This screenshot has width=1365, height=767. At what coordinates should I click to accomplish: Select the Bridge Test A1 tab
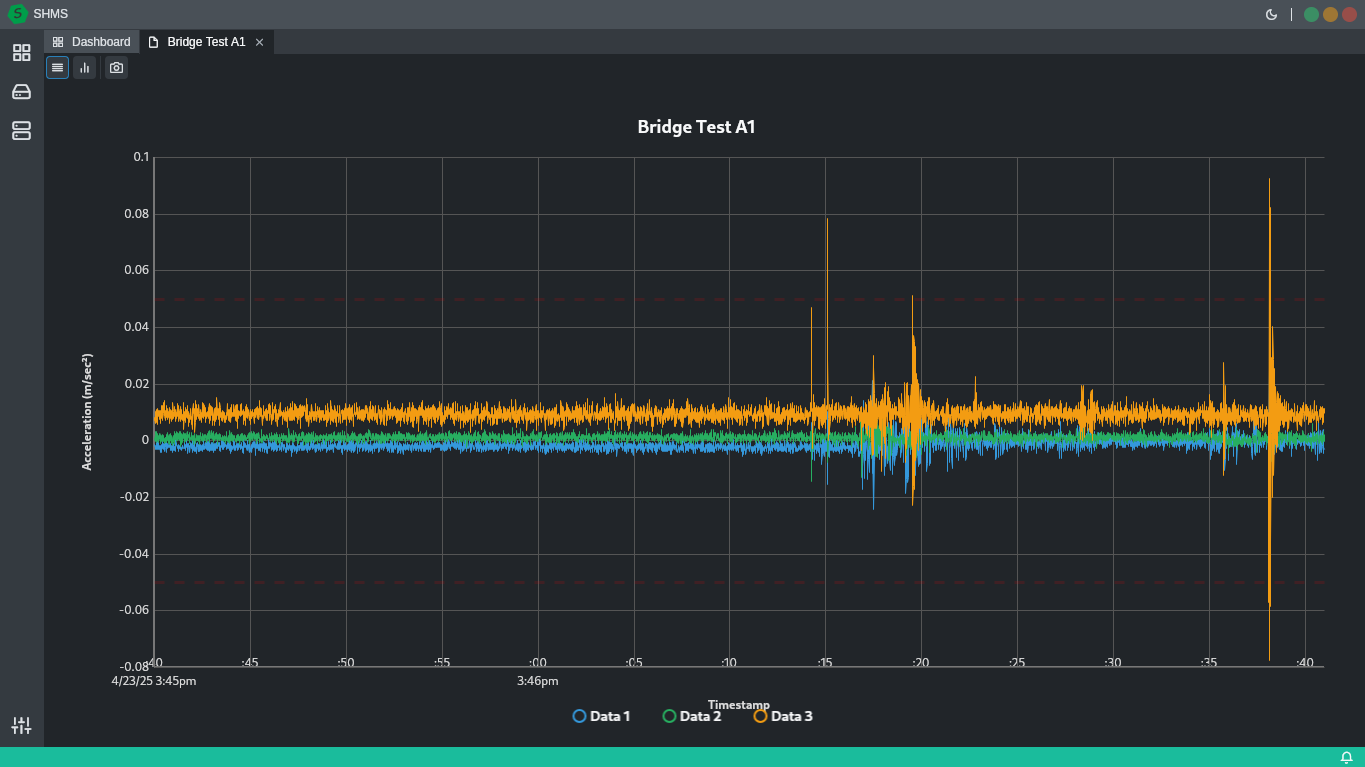pos(205,42)
